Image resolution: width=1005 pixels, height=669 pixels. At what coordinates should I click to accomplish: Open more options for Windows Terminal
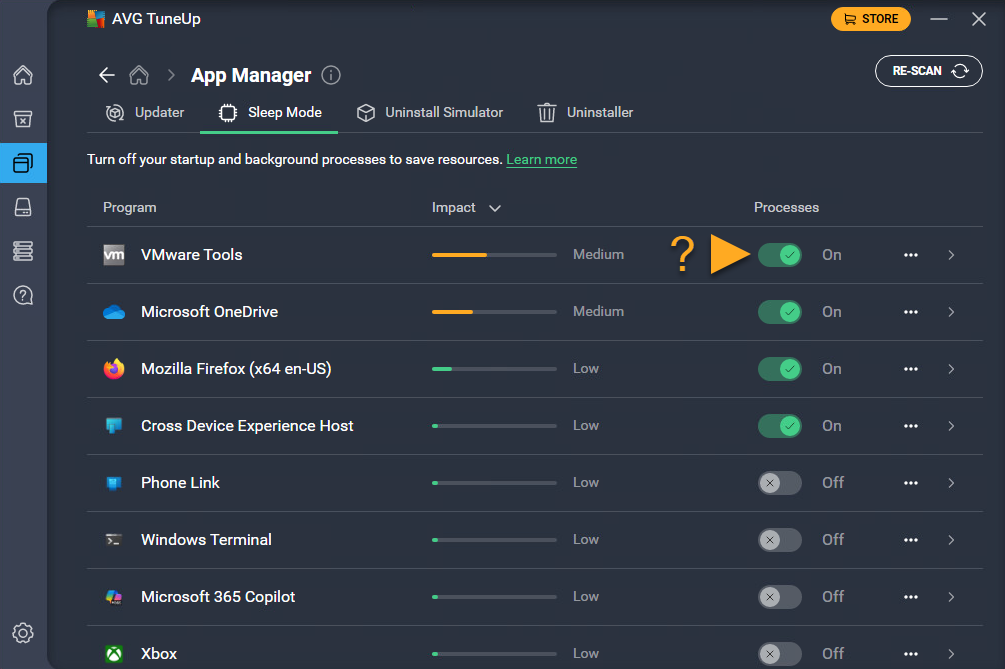910,540
